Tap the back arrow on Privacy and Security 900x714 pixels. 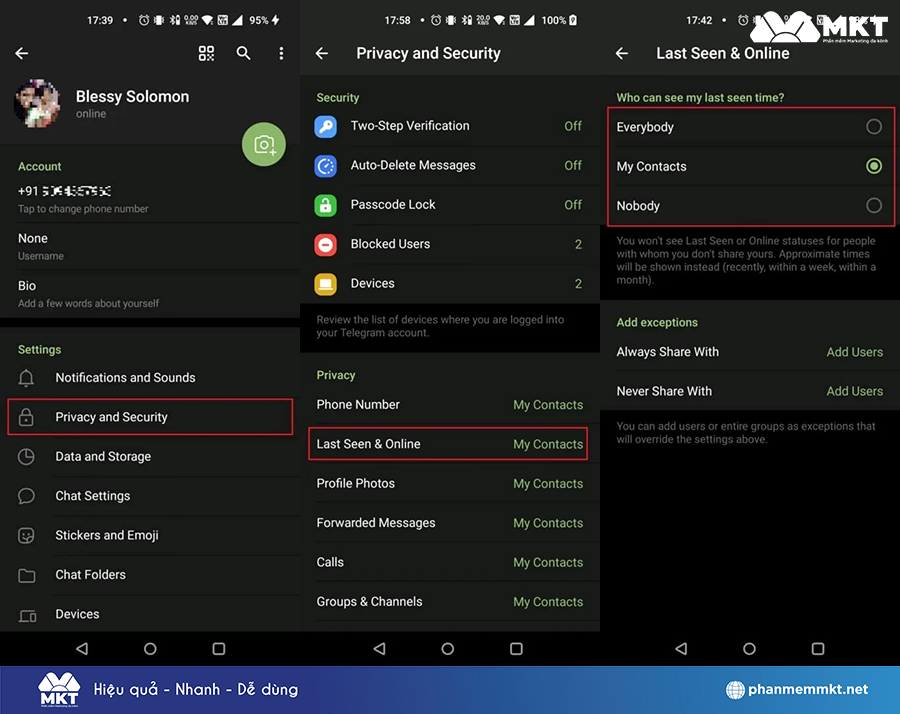322,53
